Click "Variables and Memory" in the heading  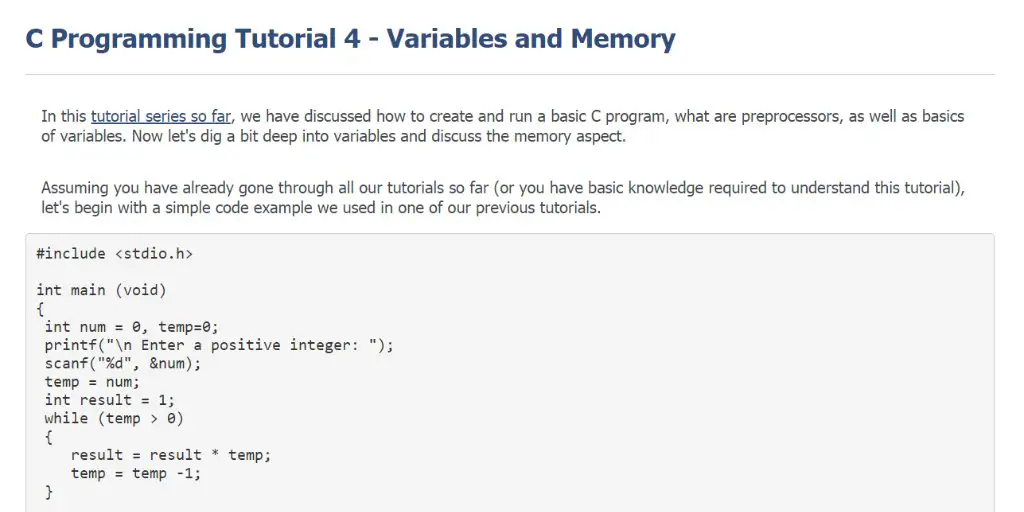click(531, 39)
